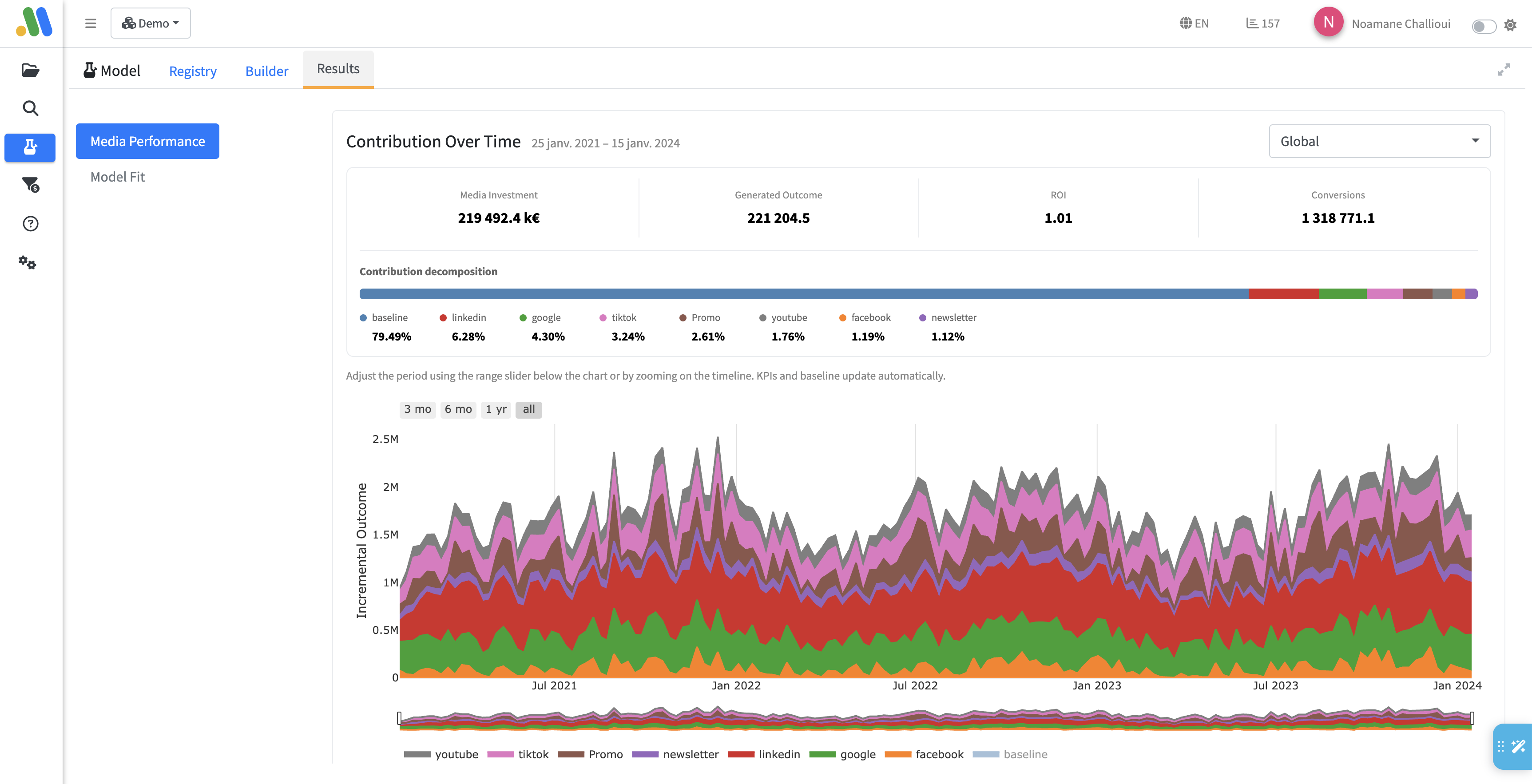
Task: Click the linkedin 6.28% figure
Action: click(x=468, y=337)
